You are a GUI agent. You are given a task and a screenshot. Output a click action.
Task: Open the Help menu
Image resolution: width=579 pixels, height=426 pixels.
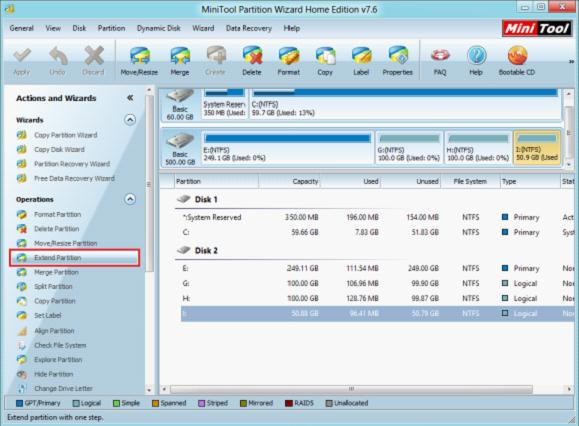coord(291,28)
